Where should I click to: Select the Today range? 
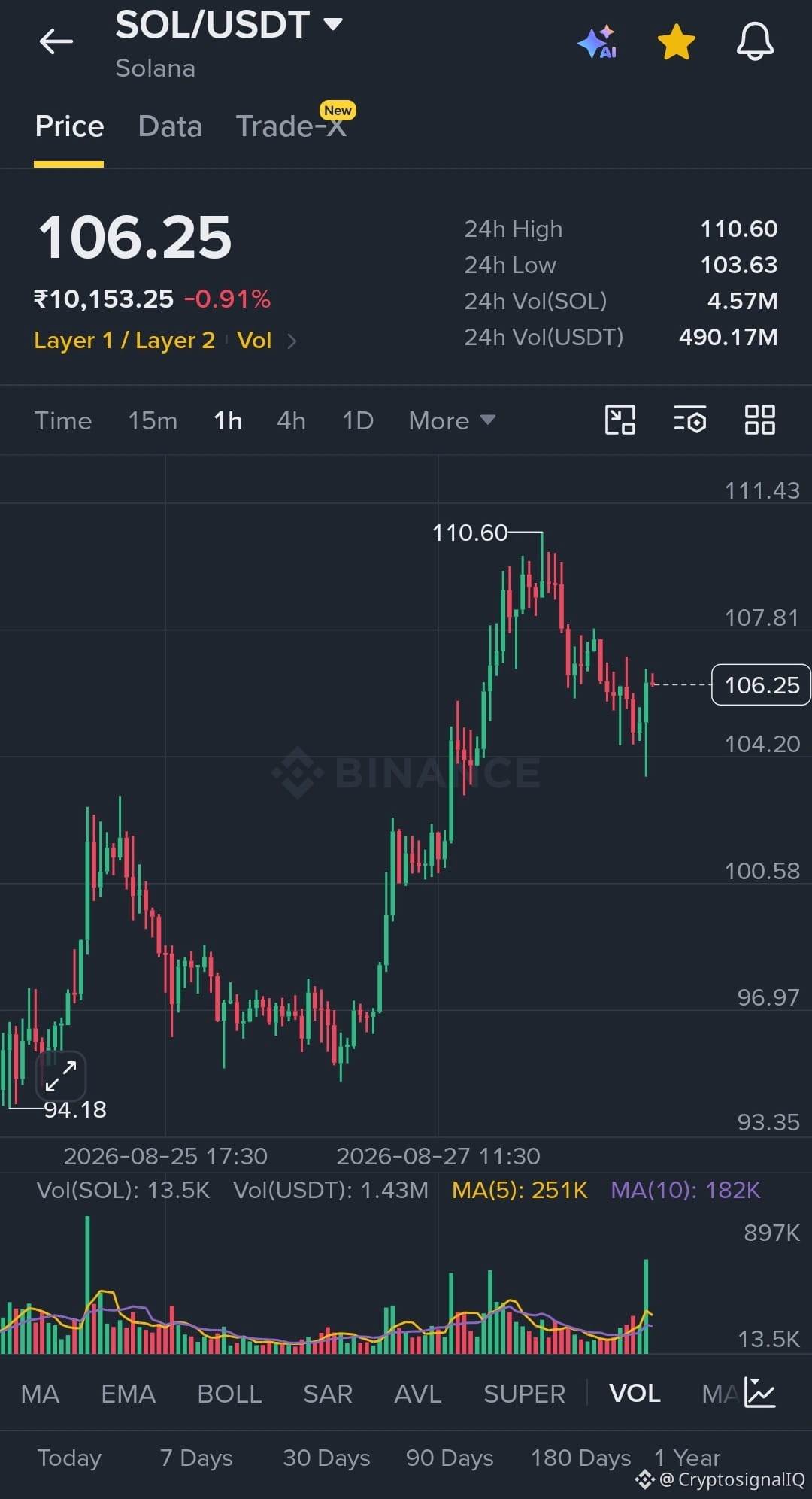(69, 1458)
